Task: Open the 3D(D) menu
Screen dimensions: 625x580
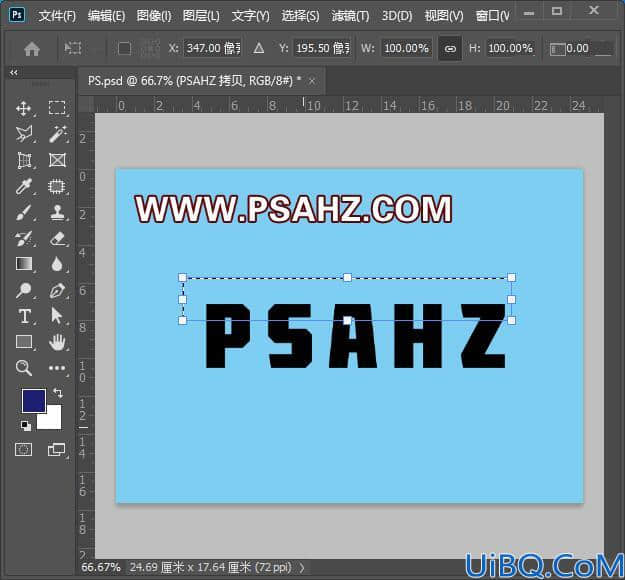Action: point(397,16)
